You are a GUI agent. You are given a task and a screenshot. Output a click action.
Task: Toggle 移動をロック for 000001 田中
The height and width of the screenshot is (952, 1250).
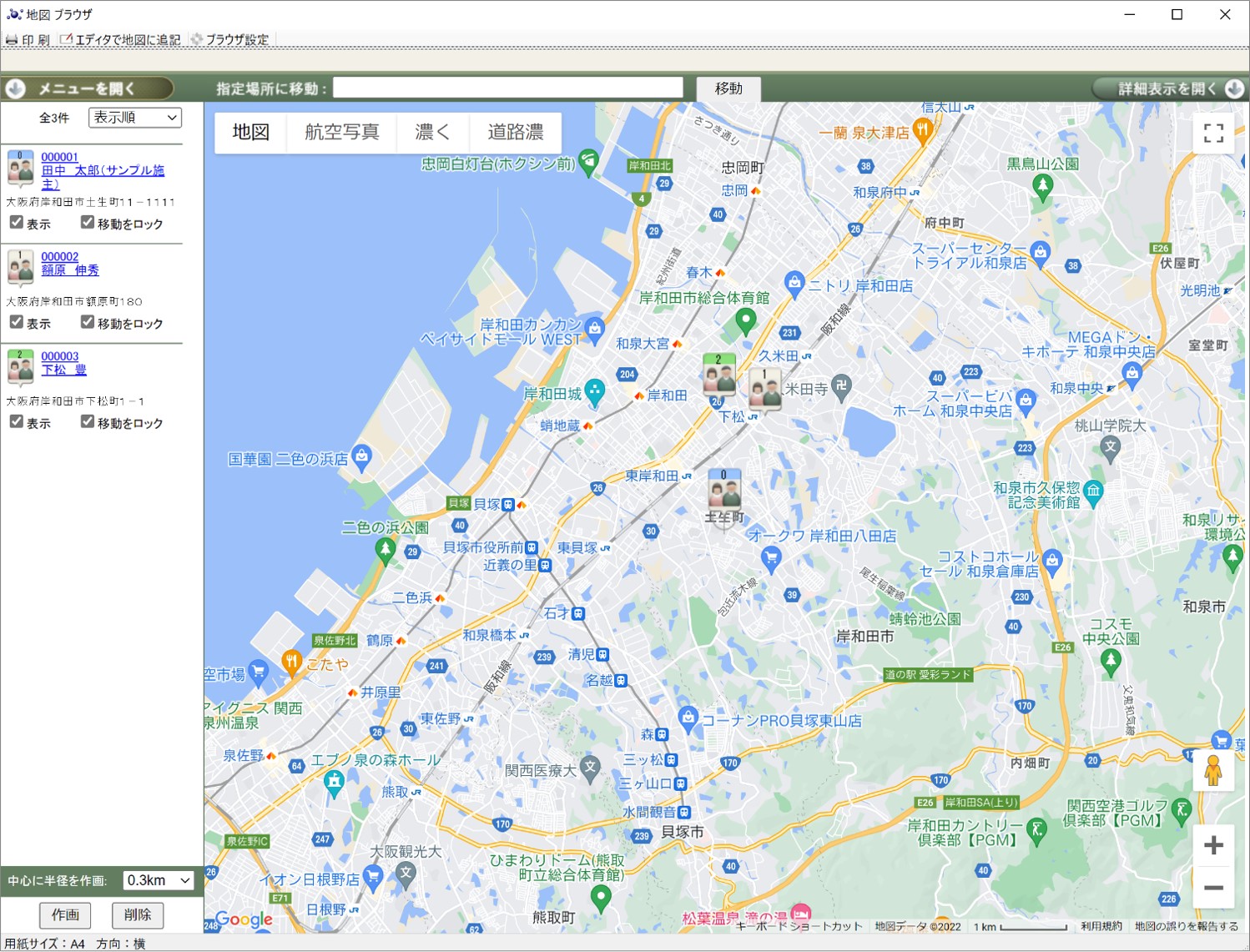point(87,222)
